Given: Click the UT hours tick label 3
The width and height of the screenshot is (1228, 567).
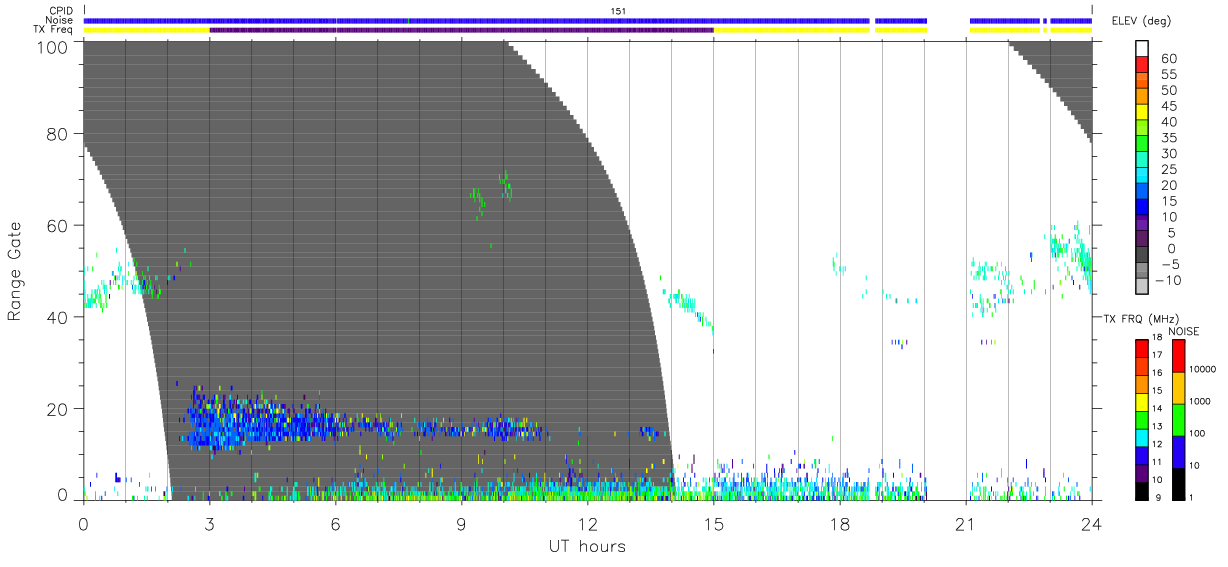Looking at the screenshot, I should (x=209, y=523).
